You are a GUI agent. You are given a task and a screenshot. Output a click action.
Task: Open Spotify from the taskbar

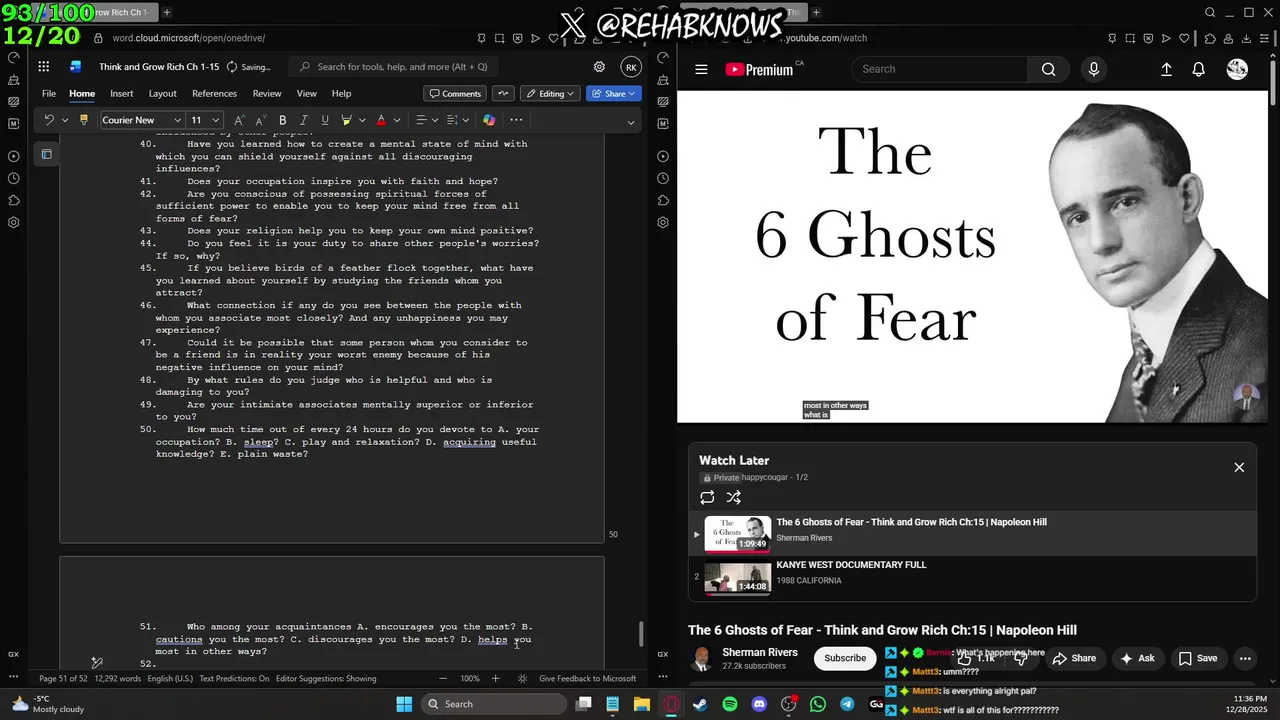[729, 704]
